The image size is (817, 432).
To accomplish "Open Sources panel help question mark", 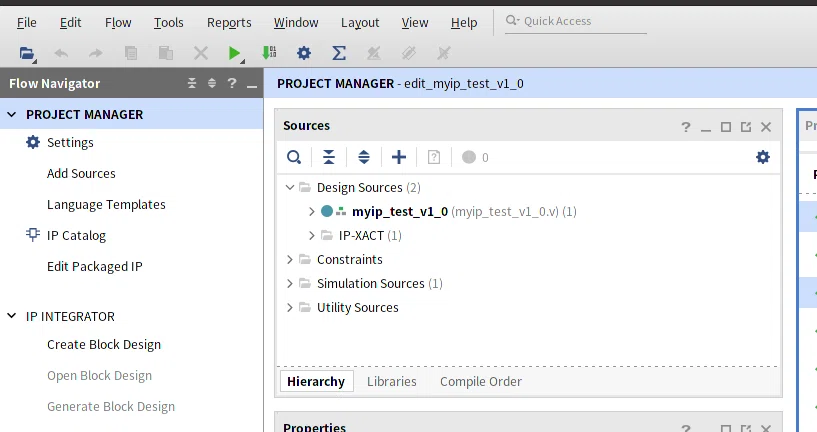I will (686, 127).
